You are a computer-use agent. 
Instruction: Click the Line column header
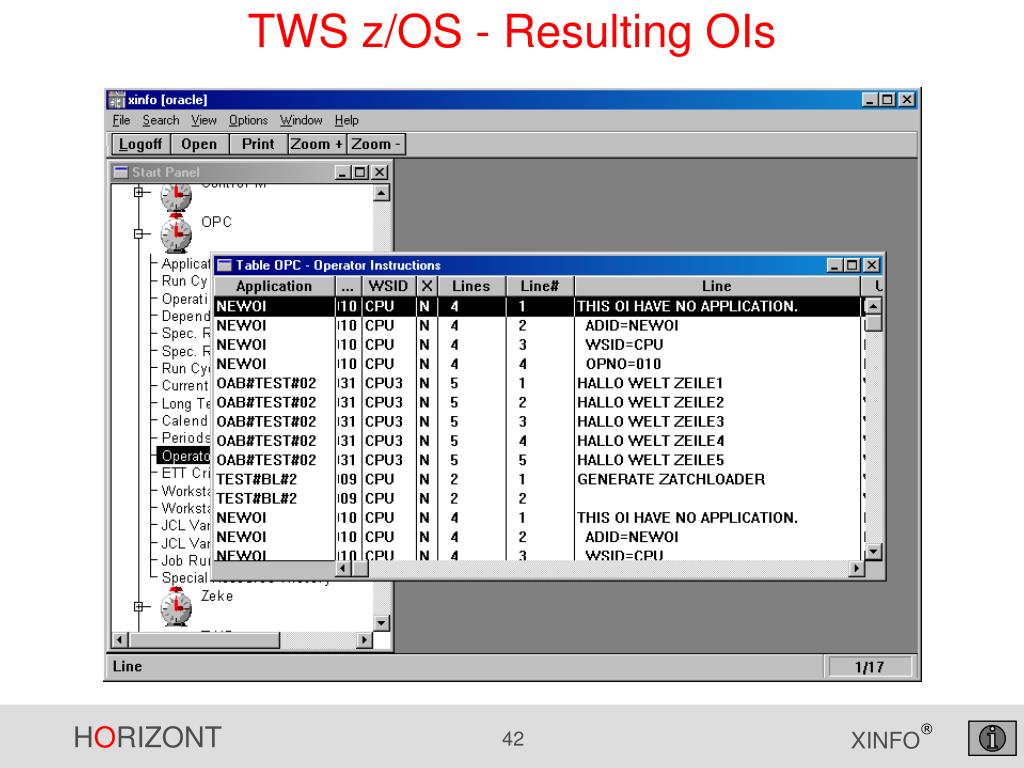coord(717,286)
